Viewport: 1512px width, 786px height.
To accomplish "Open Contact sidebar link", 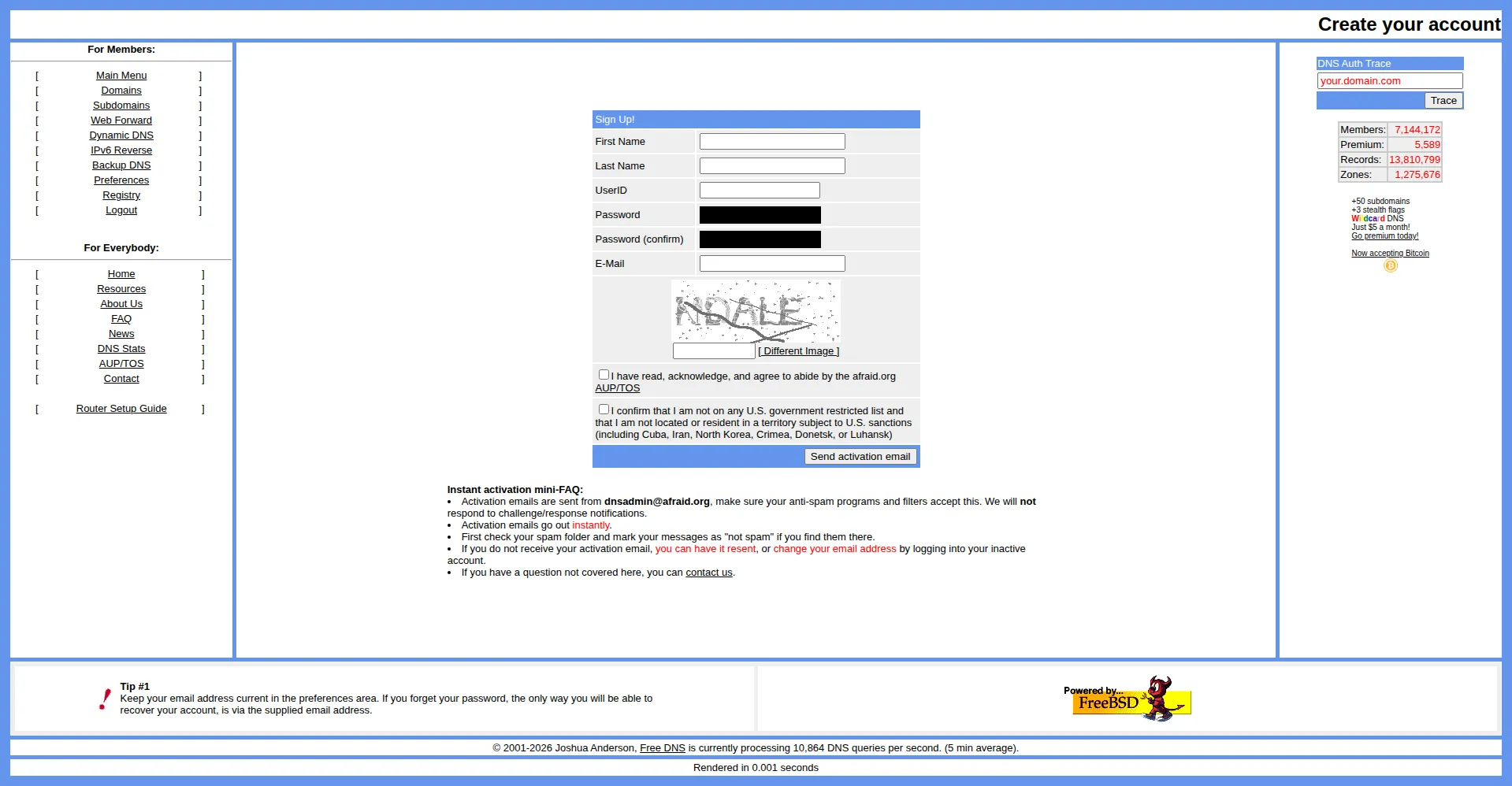I will coord(121,379).
